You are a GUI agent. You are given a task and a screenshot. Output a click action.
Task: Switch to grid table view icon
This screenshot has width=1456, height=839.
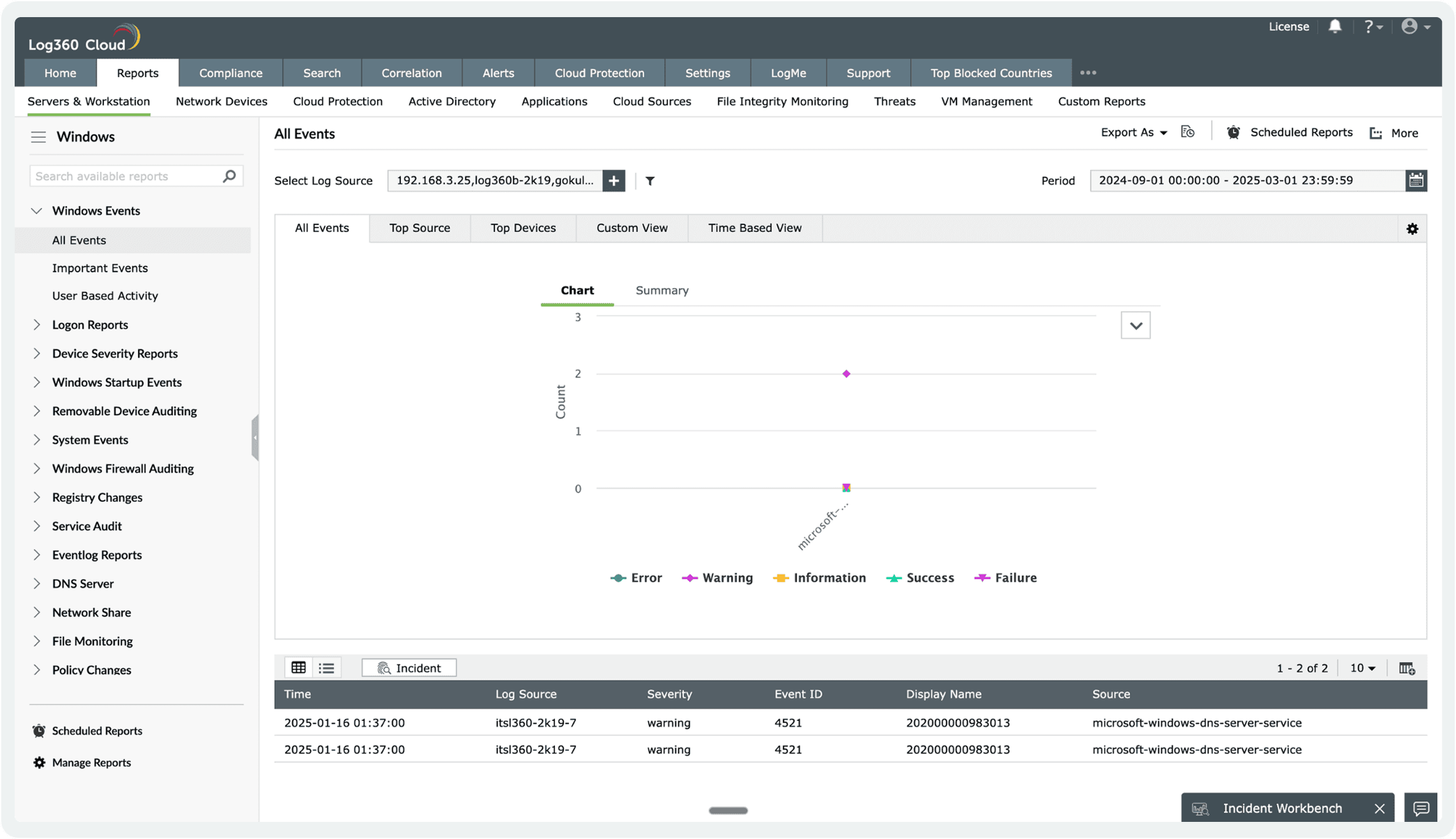point(298,668)
